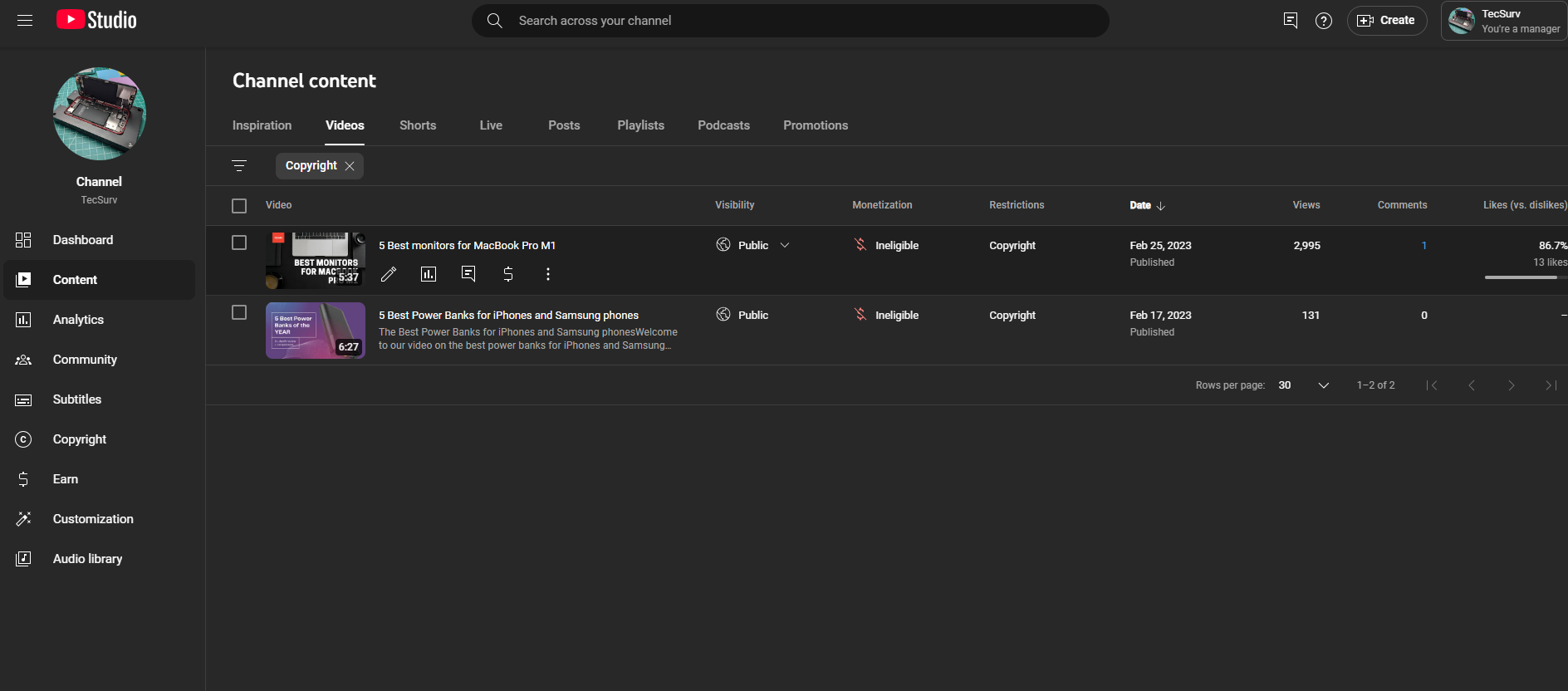Click the channel profile picture

[99, 114]
